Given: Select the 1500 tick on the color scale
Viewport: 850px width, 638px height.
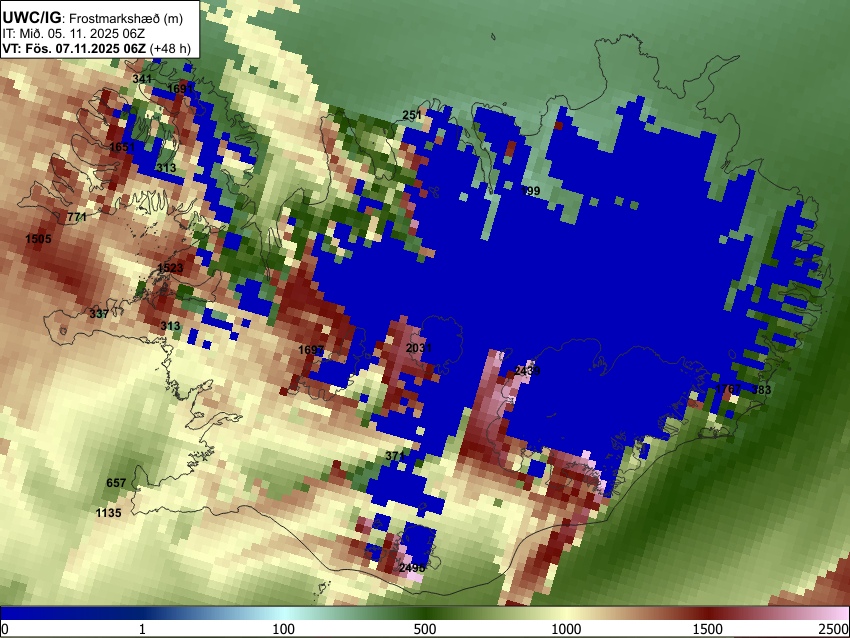Looking at the screenshot, I should 708,629.
